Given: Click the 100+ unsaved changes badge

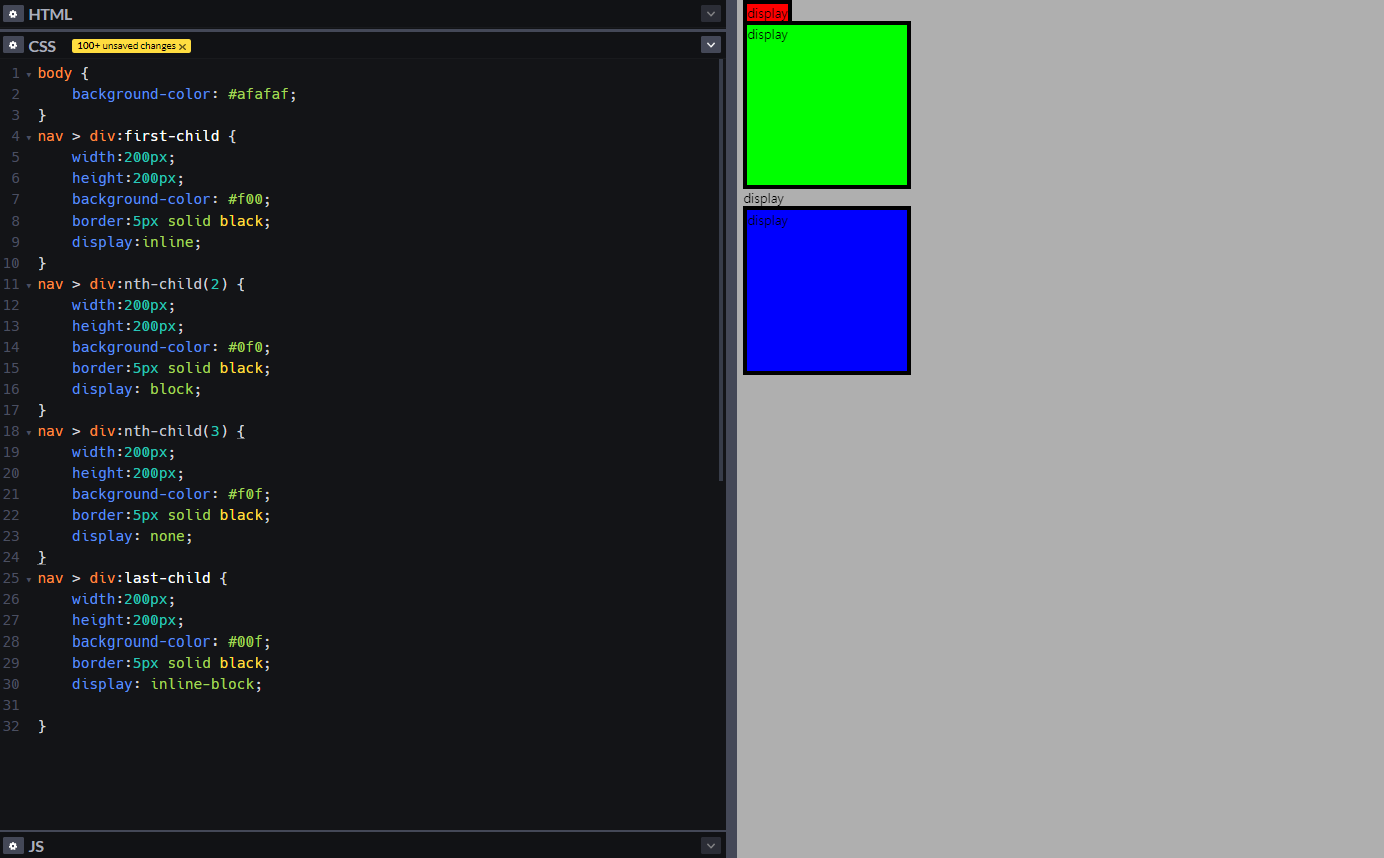Looking at the screenshot, I should coord(131,46).
